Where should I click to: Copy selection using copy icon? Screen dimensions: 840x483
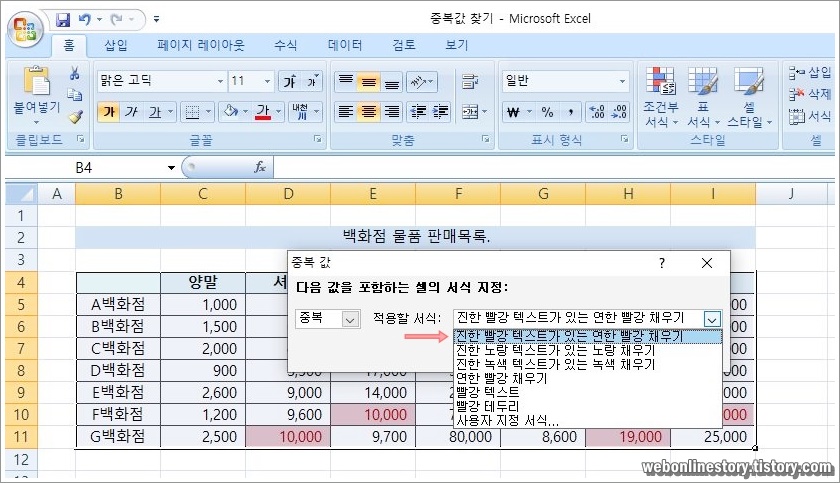(74, 95)
